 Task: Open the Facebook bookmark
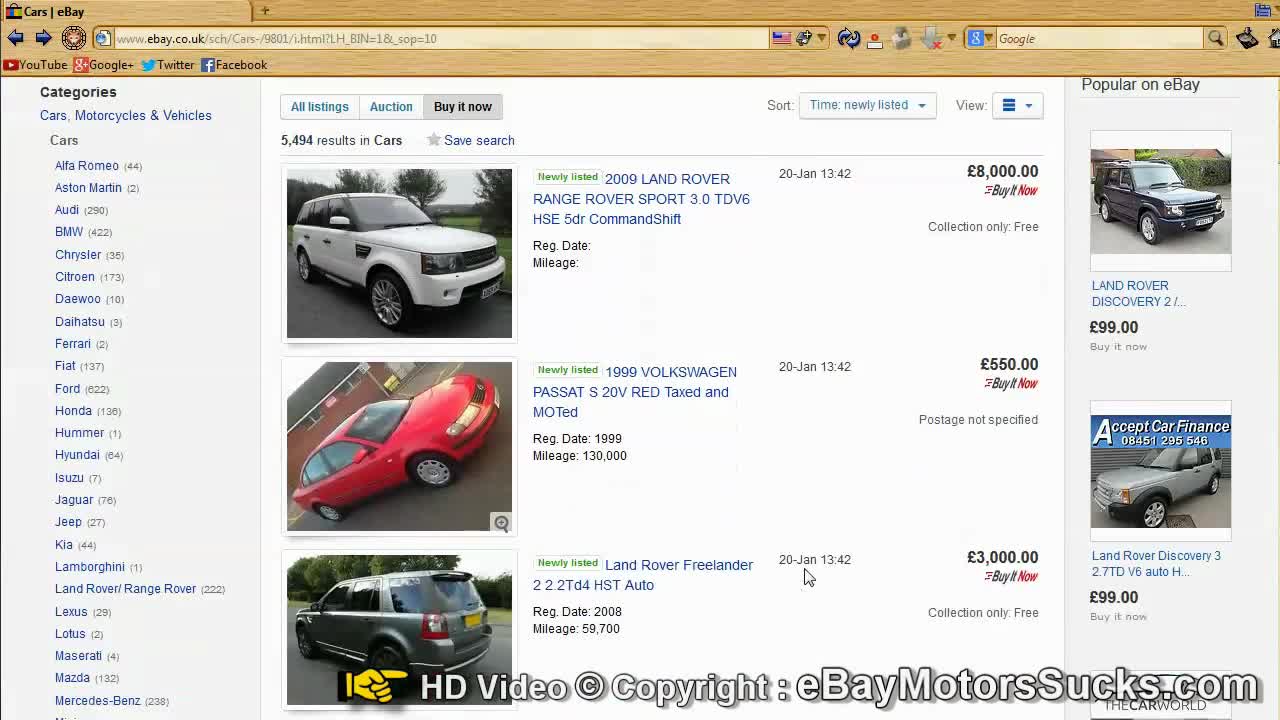click(234, 65)
